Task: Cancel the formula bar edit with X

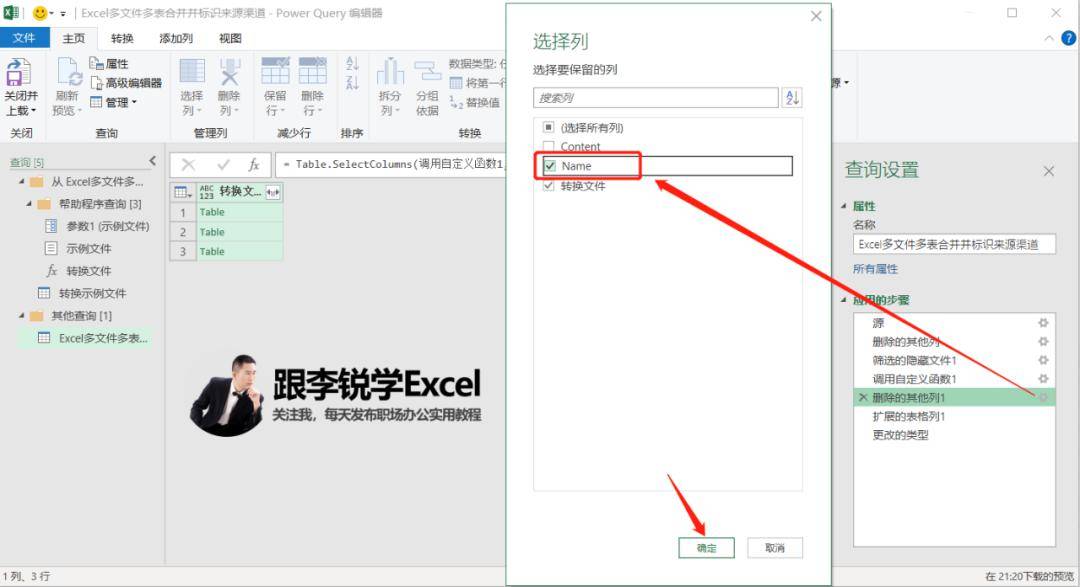Action: pyautogui.click(x=188, y=165)
